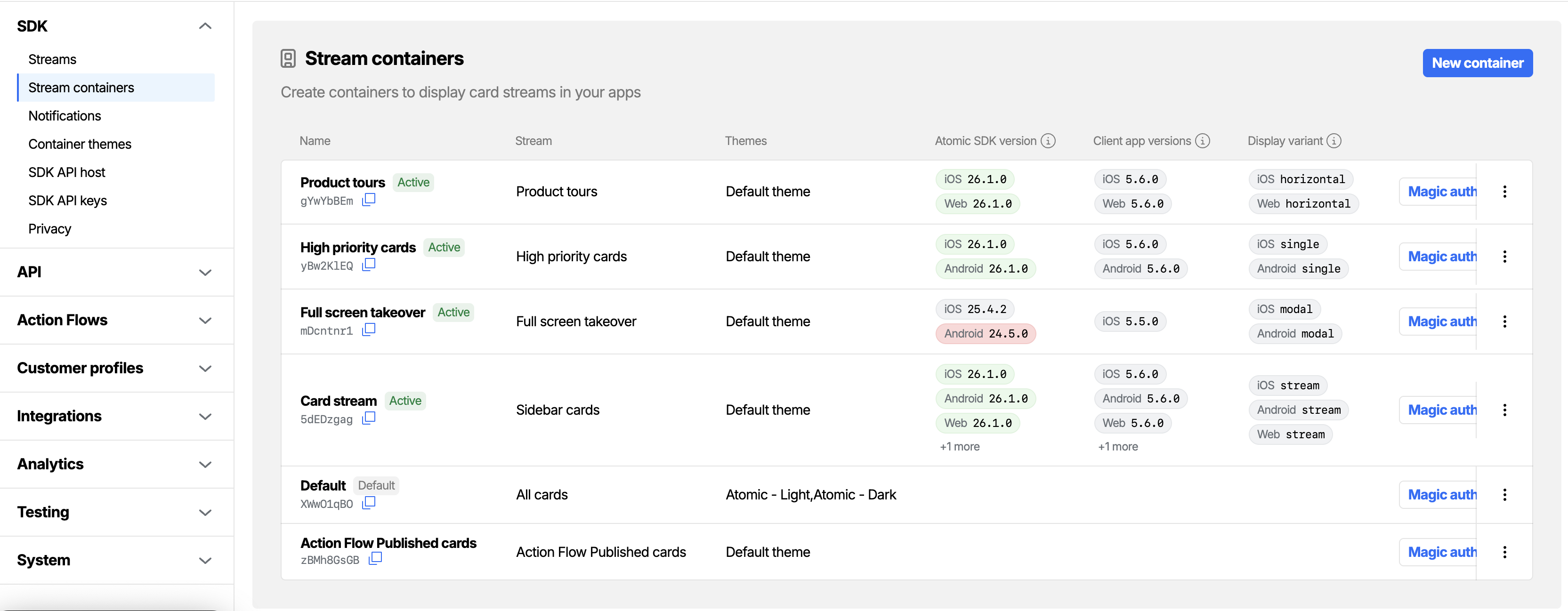Show +1 more client app versions for Card stream
The height and width of the screenshot is (611, 1568).
(x=1118, y=447)
